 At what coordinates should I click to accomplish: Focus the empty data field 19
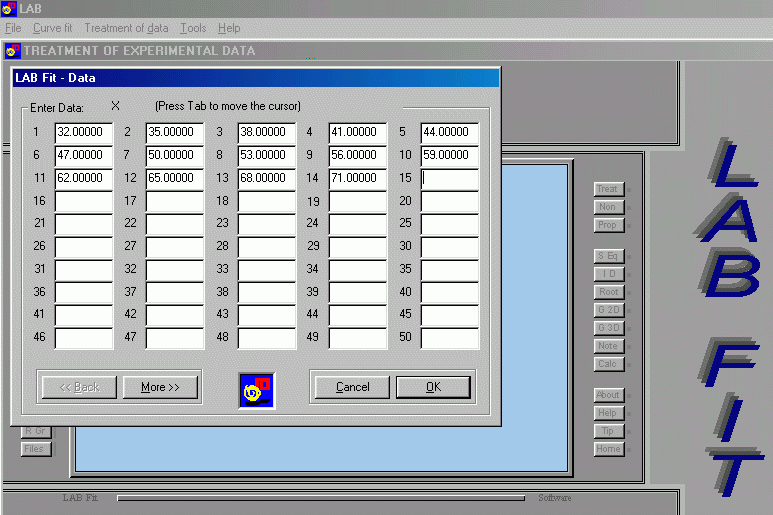pyautogui.click(x=358, y=202)
